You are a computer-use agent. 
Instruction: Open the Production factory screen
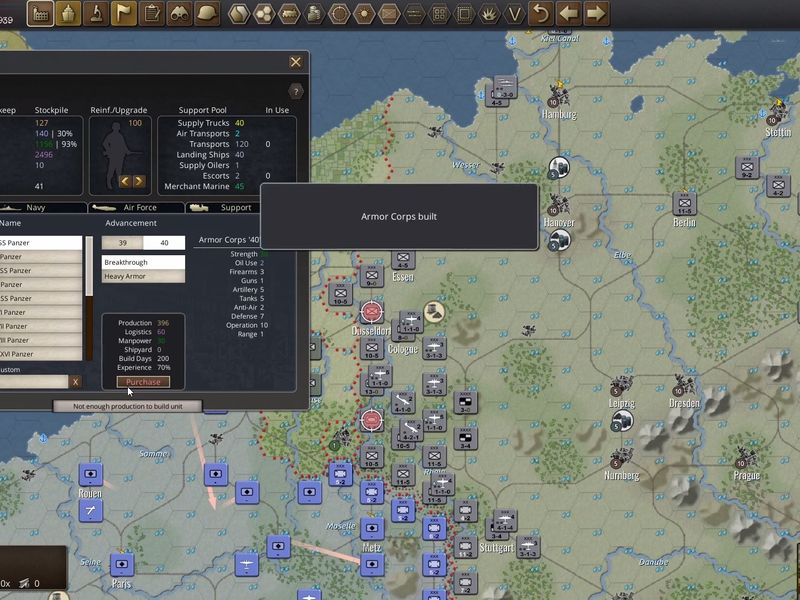40,13
